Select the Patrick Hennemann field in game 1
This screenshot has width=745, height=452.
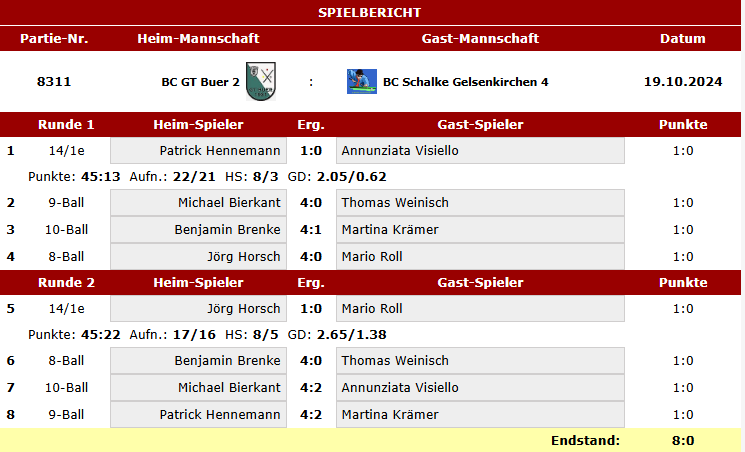[x=199, y=151]
